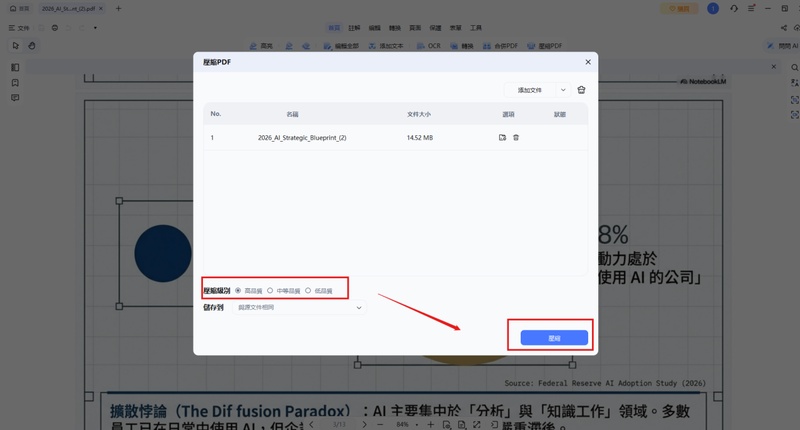Clear the file list with the basket icon
The width and height of the screenshot is (800, 430).
(x=581, y=90)
